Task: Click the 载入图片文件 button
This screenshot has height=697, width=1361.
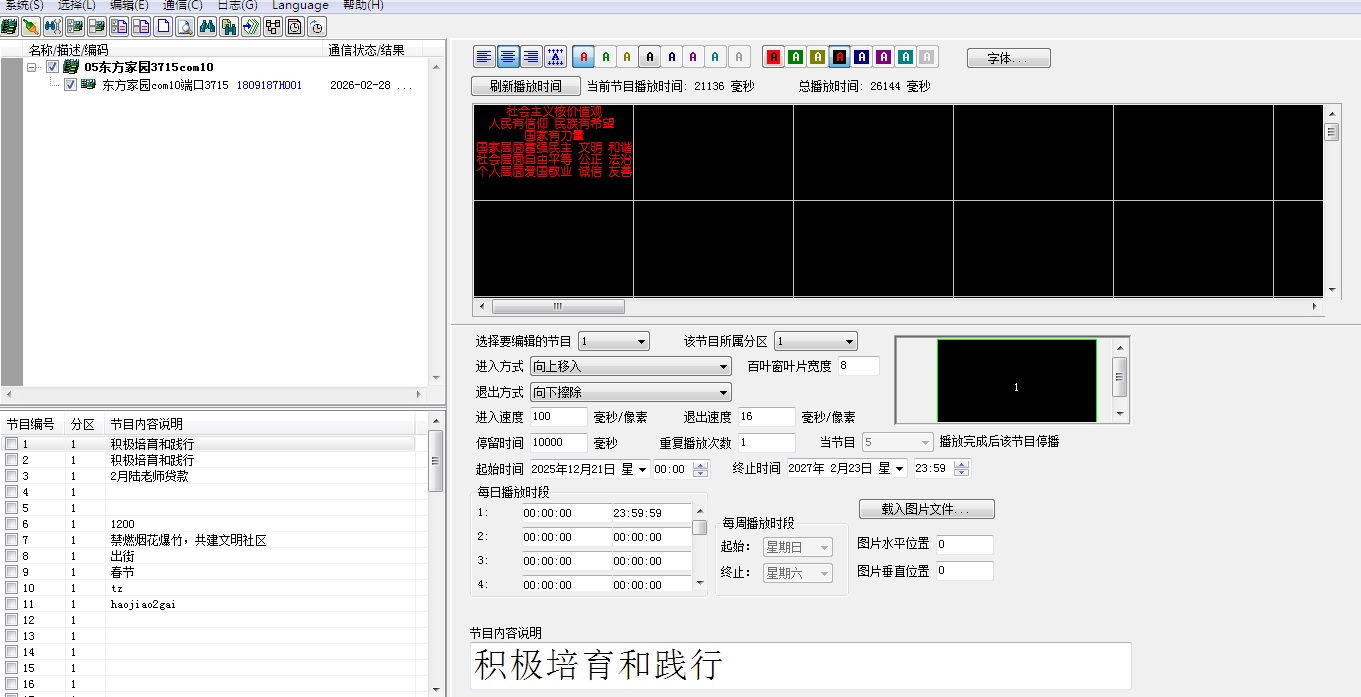Action: [x=926, y=510]
